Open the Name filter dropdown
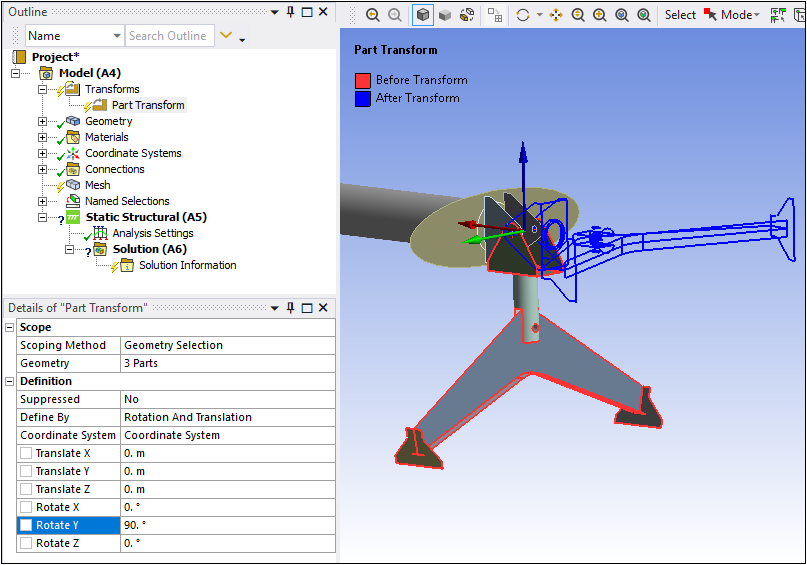This screenshot has width=807, height=565. tap(117, 36)
